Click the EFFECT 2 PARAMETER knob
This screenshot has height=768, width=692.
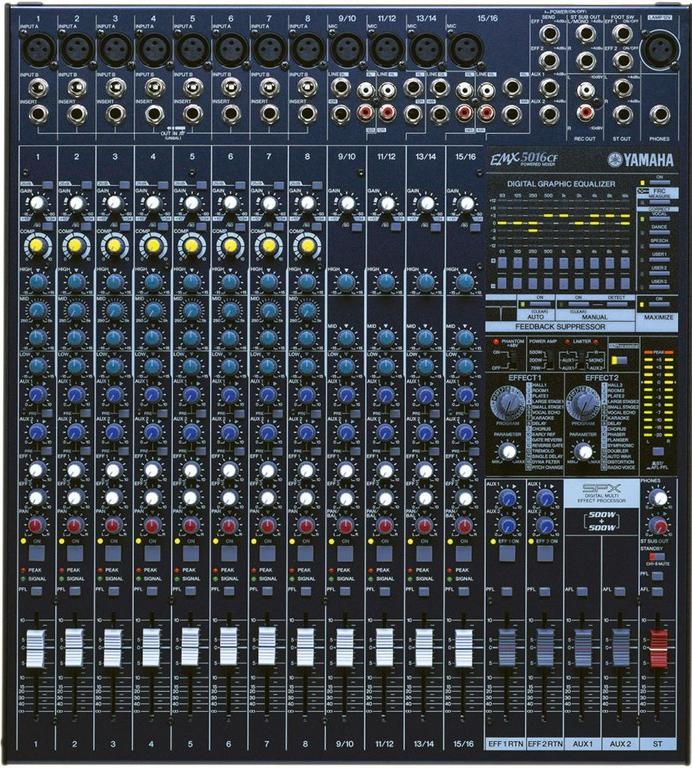click(x=581, y=451)
